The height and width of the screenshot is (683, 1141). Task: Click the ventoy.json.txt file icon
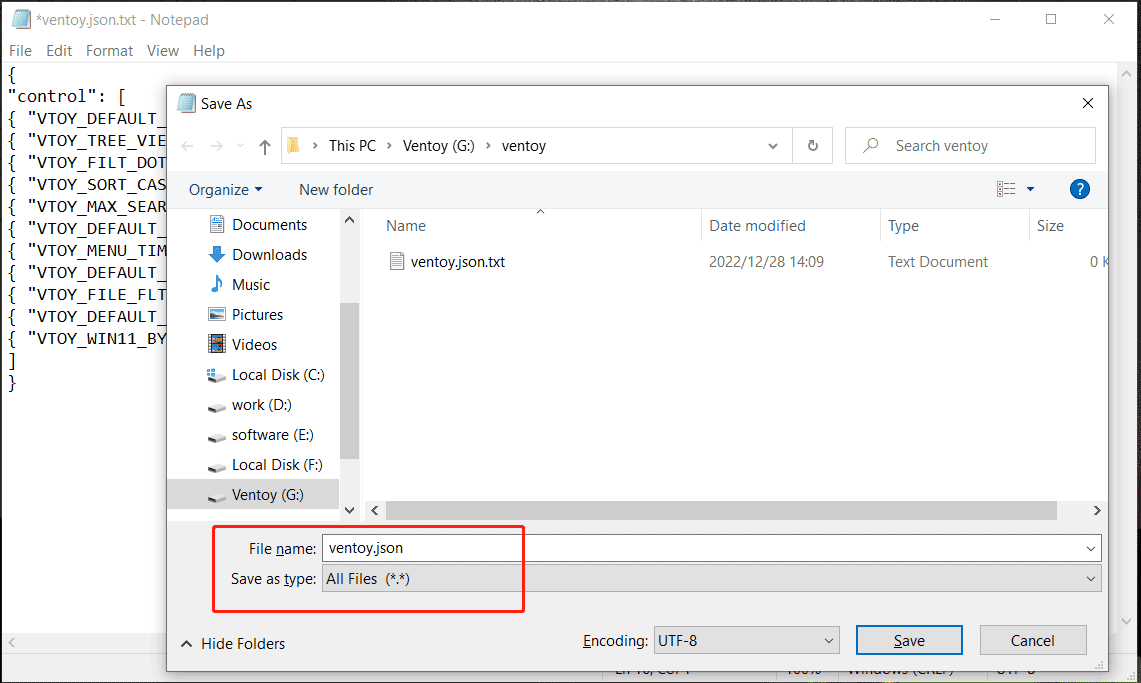(x=397, y=261)
